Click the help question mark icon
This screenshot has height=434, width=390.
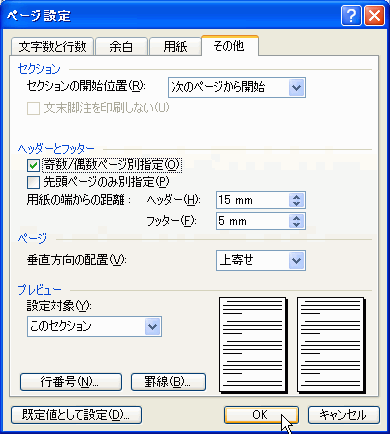point(351,16)
